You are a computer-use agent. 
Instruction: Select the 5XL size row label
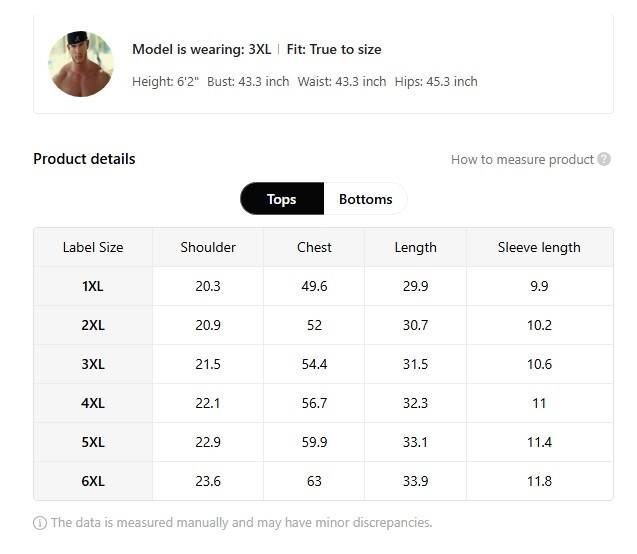coord(93,442)
